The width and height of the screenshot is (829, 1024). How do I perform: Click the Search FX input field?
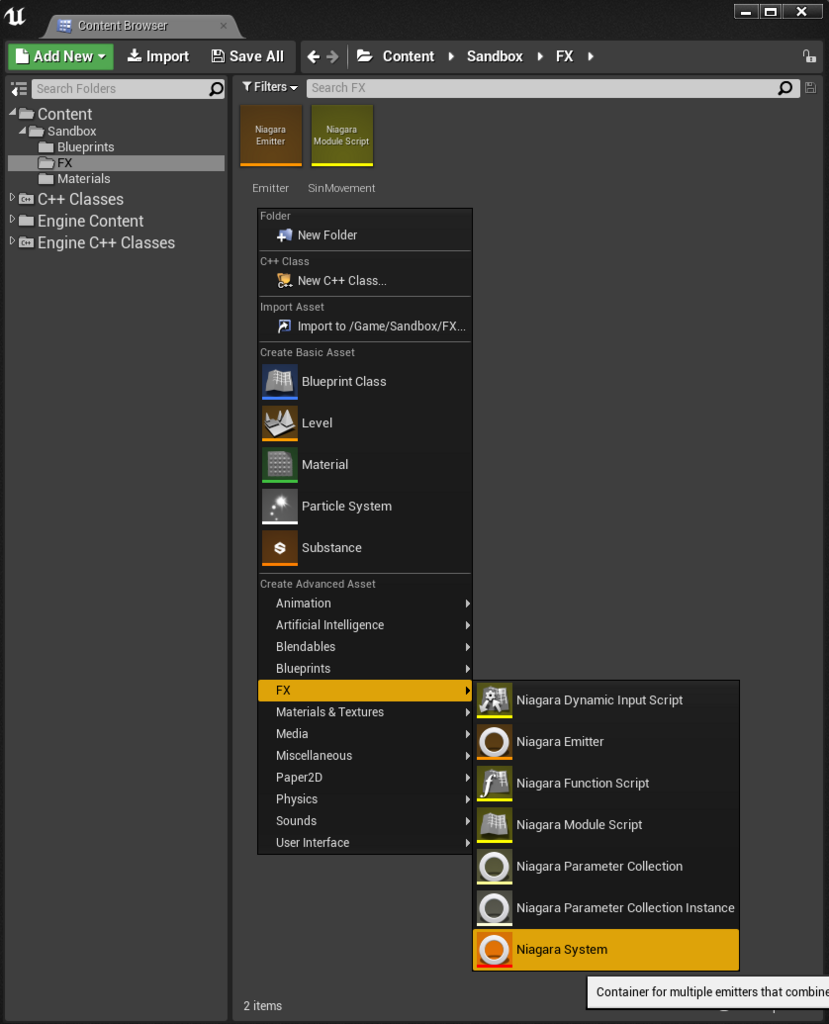pos(553,88)
